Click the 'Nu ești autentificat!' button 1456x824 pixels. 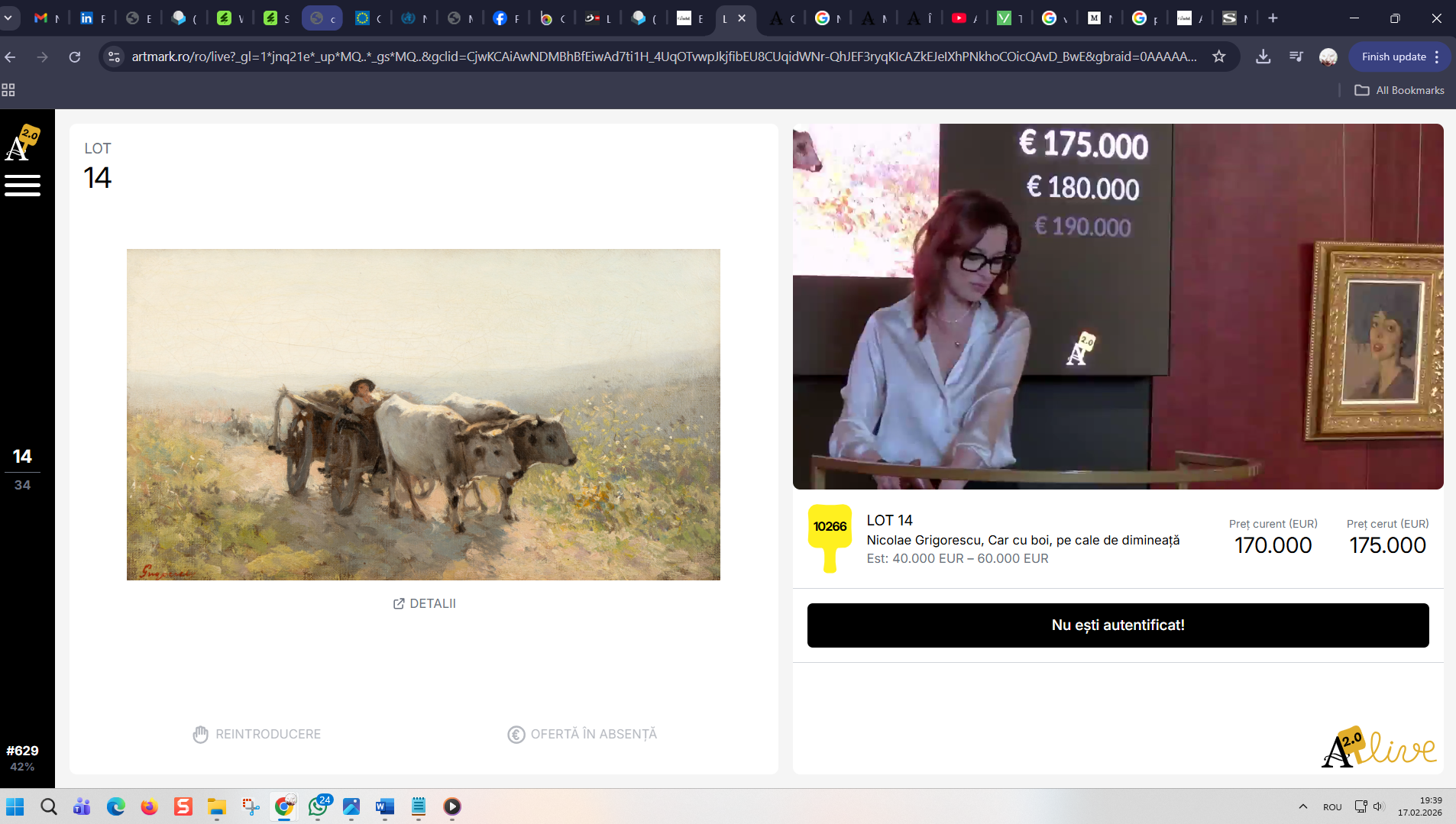click(x=1118, y=625)
